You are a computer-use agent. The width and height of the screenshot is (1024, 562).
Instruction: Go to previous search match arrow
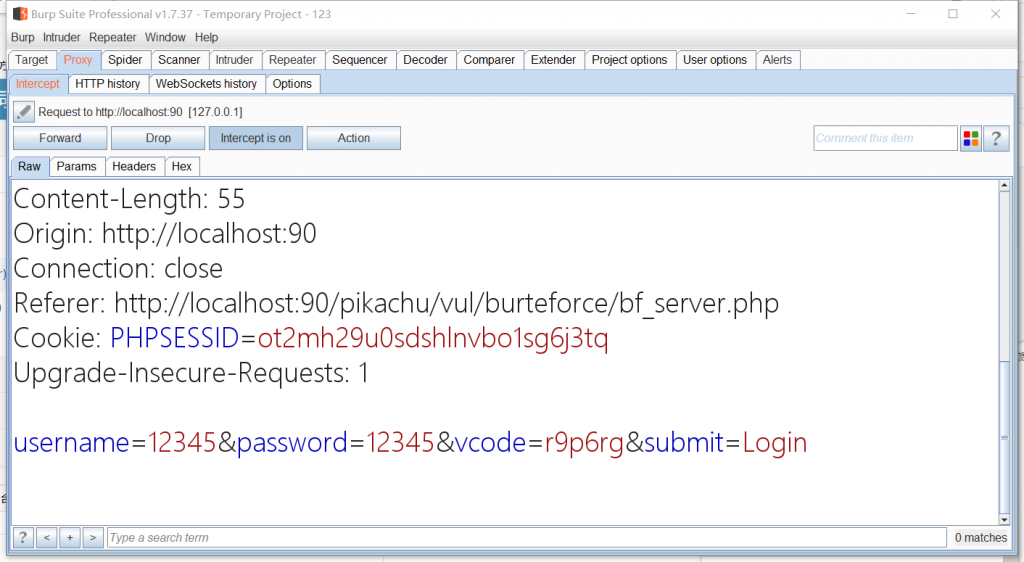(46, 538)
